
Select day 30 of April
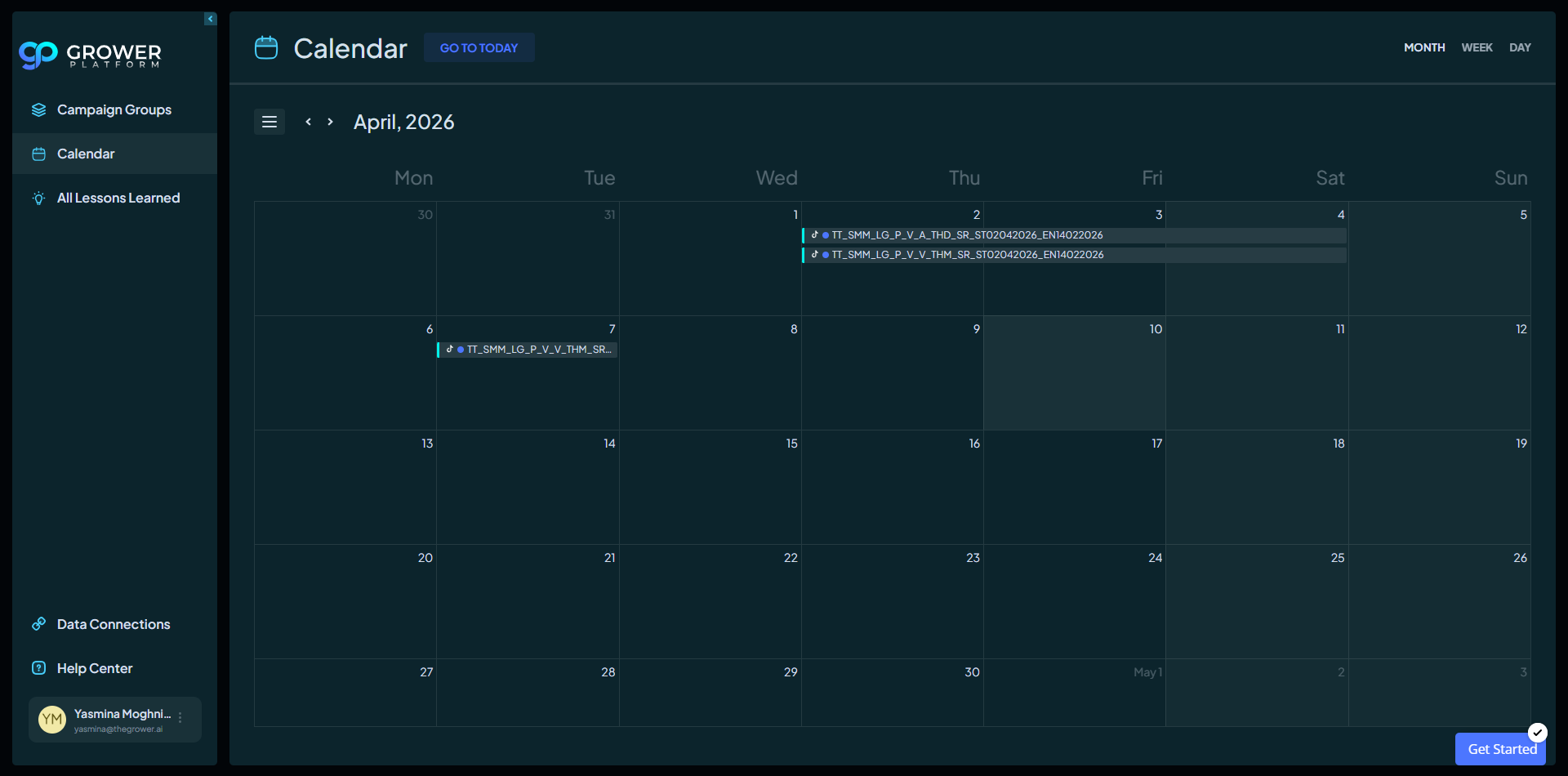pyautogui.click(x=893, y=693)
